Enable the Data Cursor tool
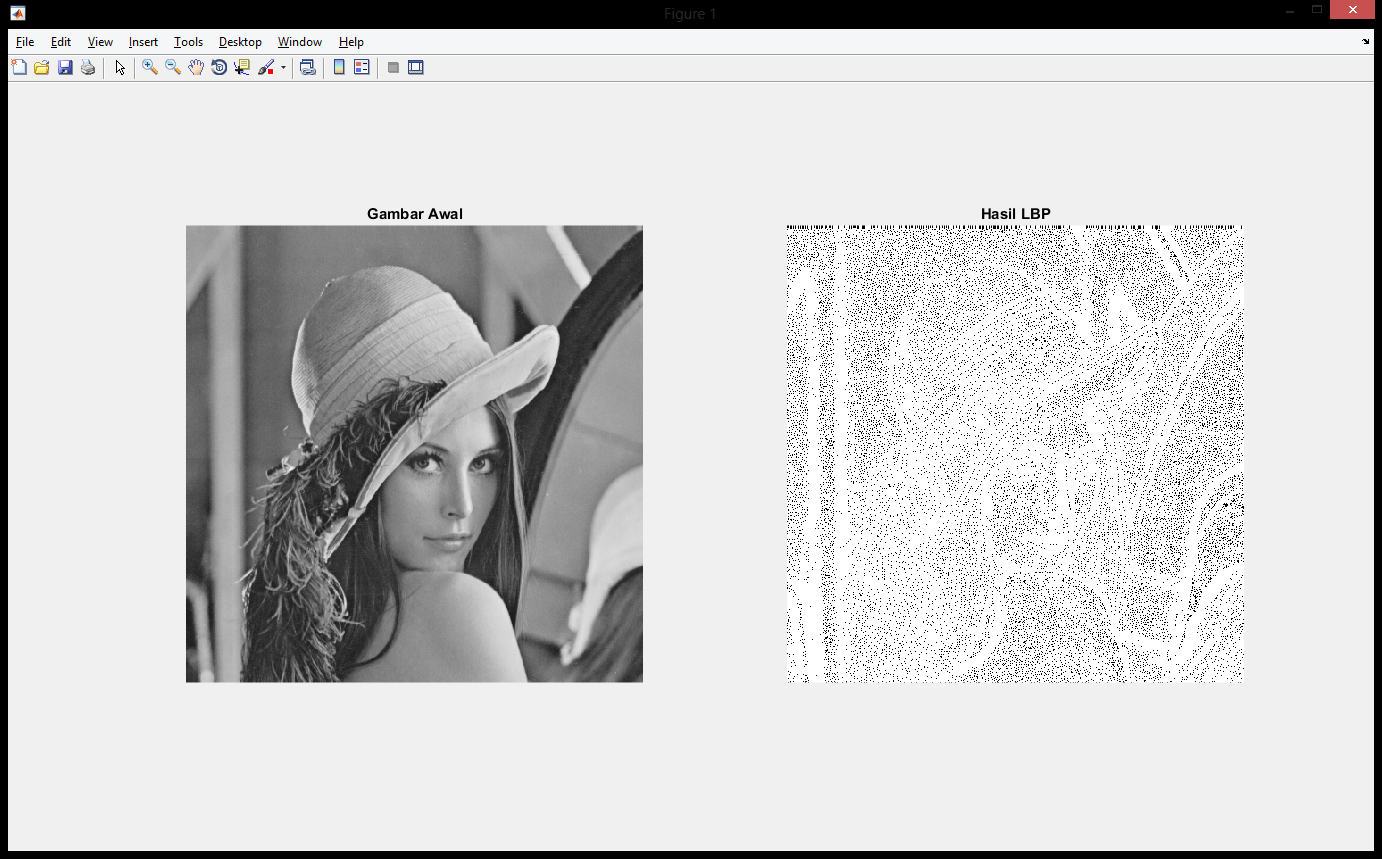1382x859 pixels. click(x=242, y=68)
